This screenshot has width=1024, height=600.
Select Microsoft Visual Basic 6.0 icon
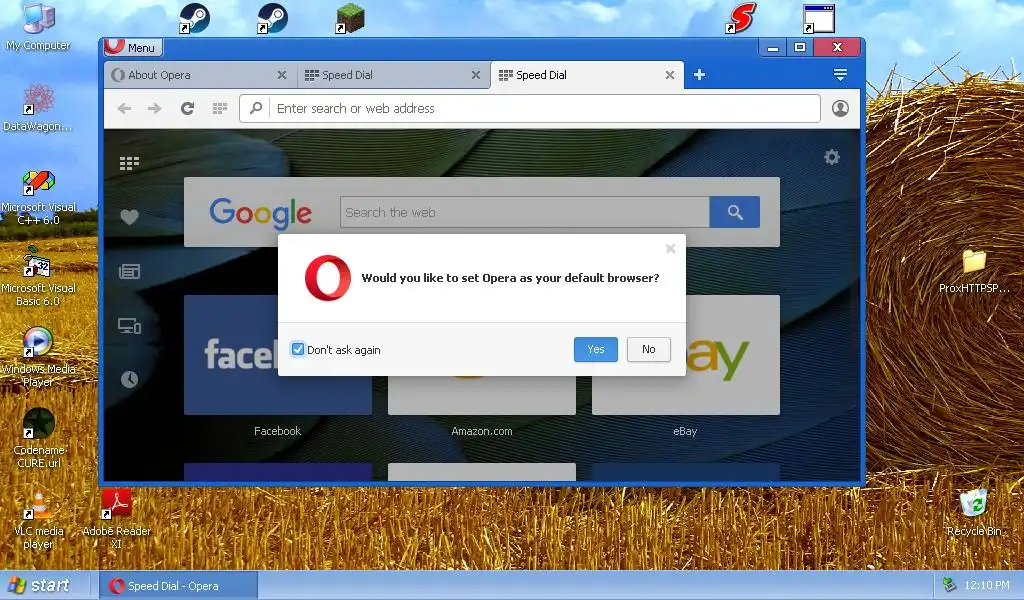click(x=38, y=277)
